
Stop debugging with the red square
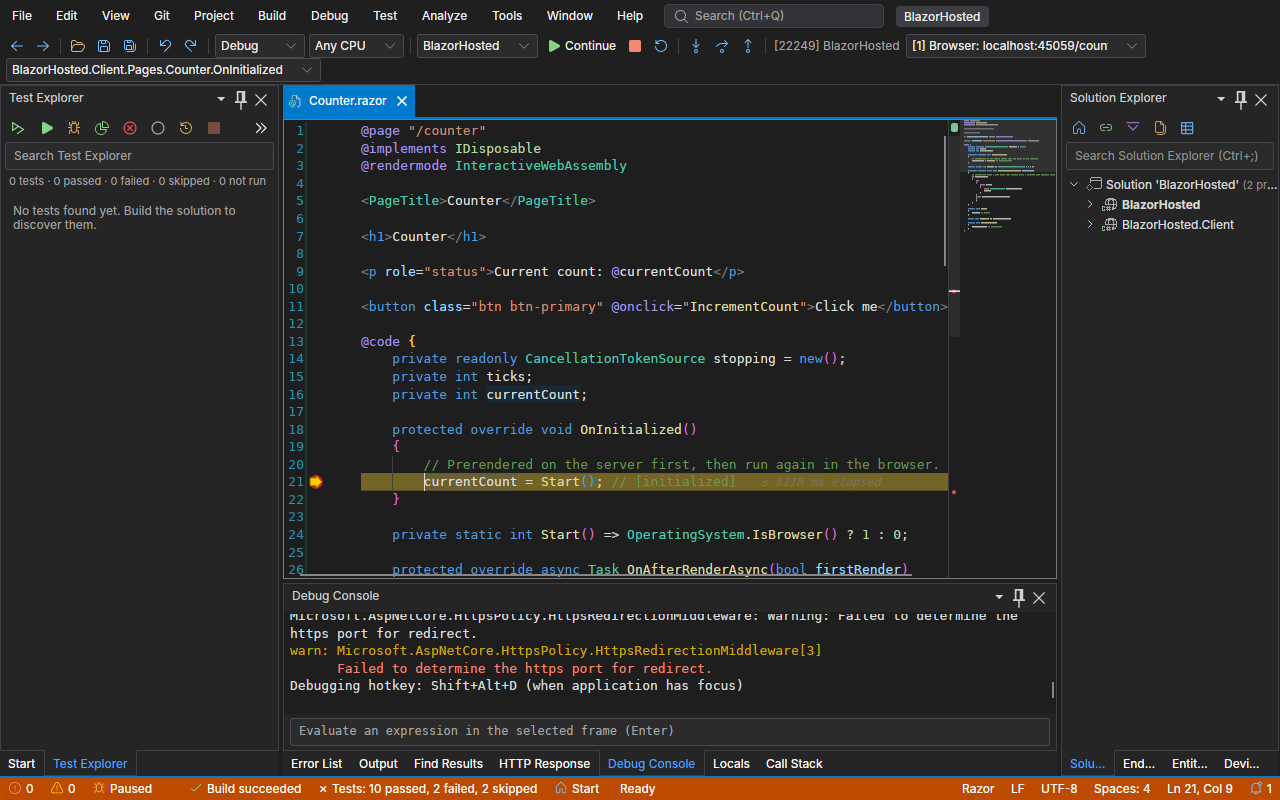(635, 46)
